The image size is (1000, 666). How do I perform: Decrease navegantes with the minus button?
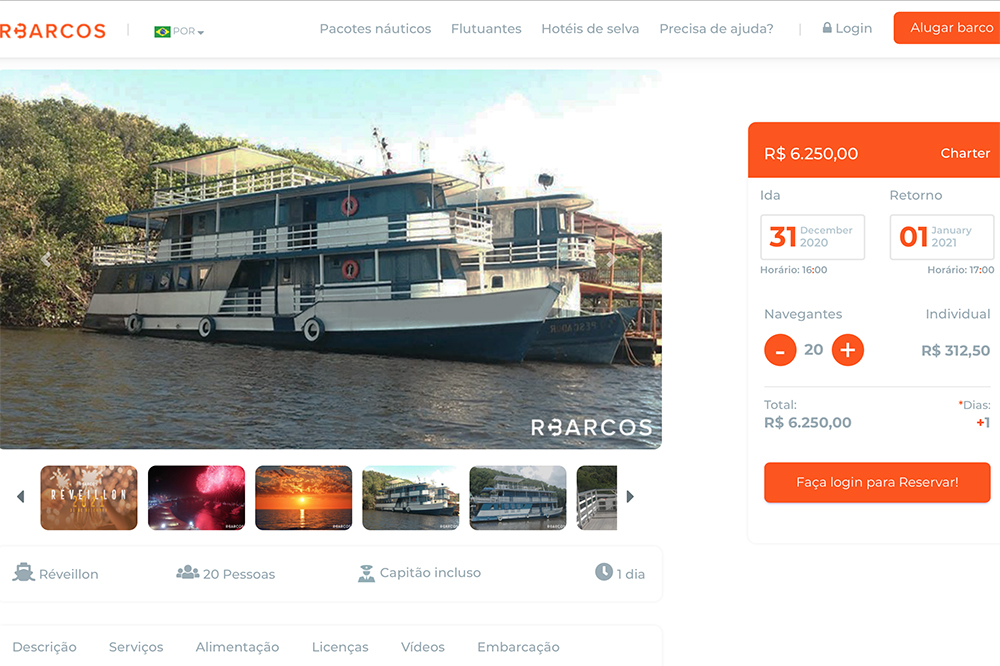pyautogui.click(x=780, y=350)
